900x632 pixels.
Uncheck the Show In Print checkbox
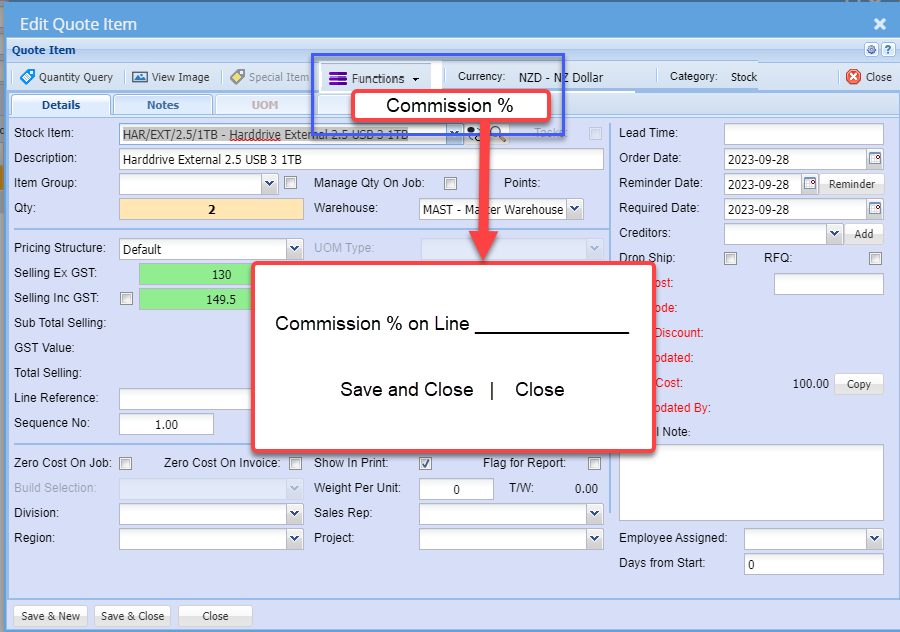pyautogui.click(x=425, y=463)
